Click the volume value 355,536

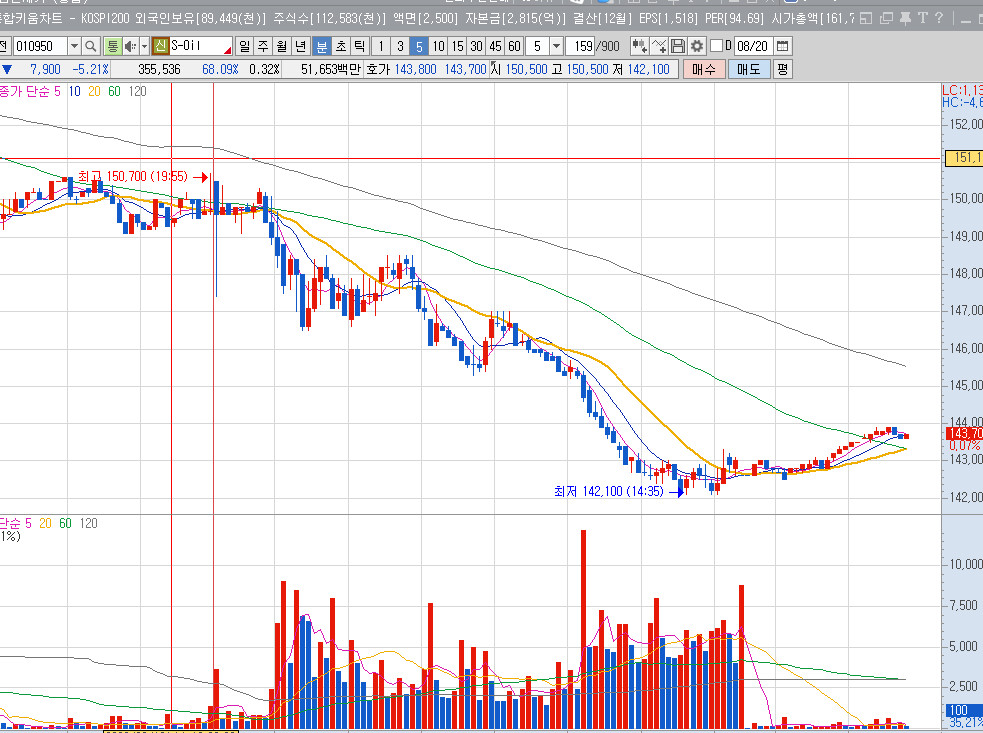click(159, 69)
